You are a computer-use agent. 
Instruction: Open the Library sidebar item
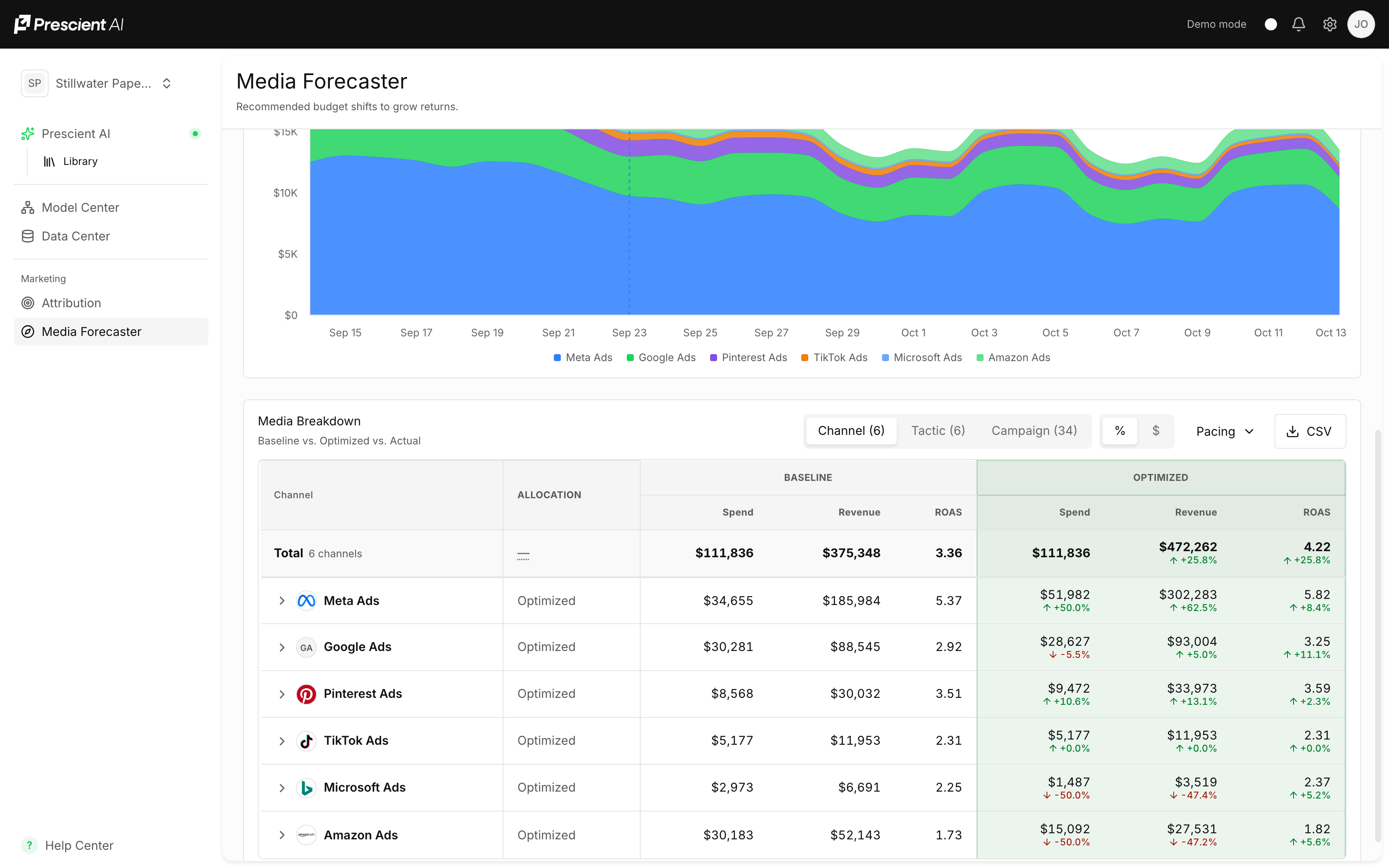(80, 161)
